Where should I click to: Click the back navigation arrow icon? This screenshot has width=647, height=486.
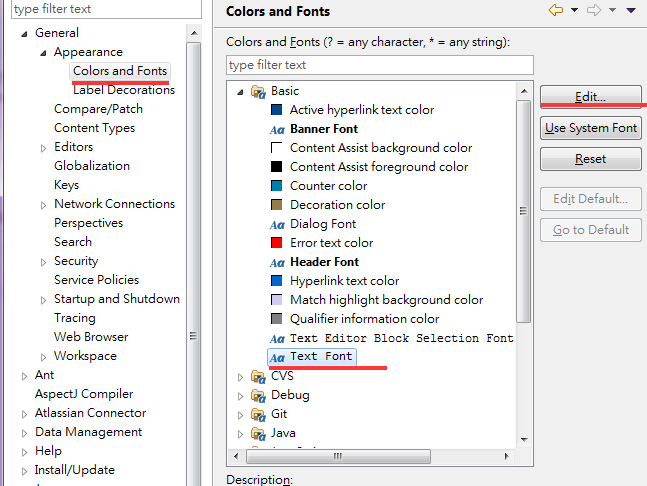(x=556, y=11)
